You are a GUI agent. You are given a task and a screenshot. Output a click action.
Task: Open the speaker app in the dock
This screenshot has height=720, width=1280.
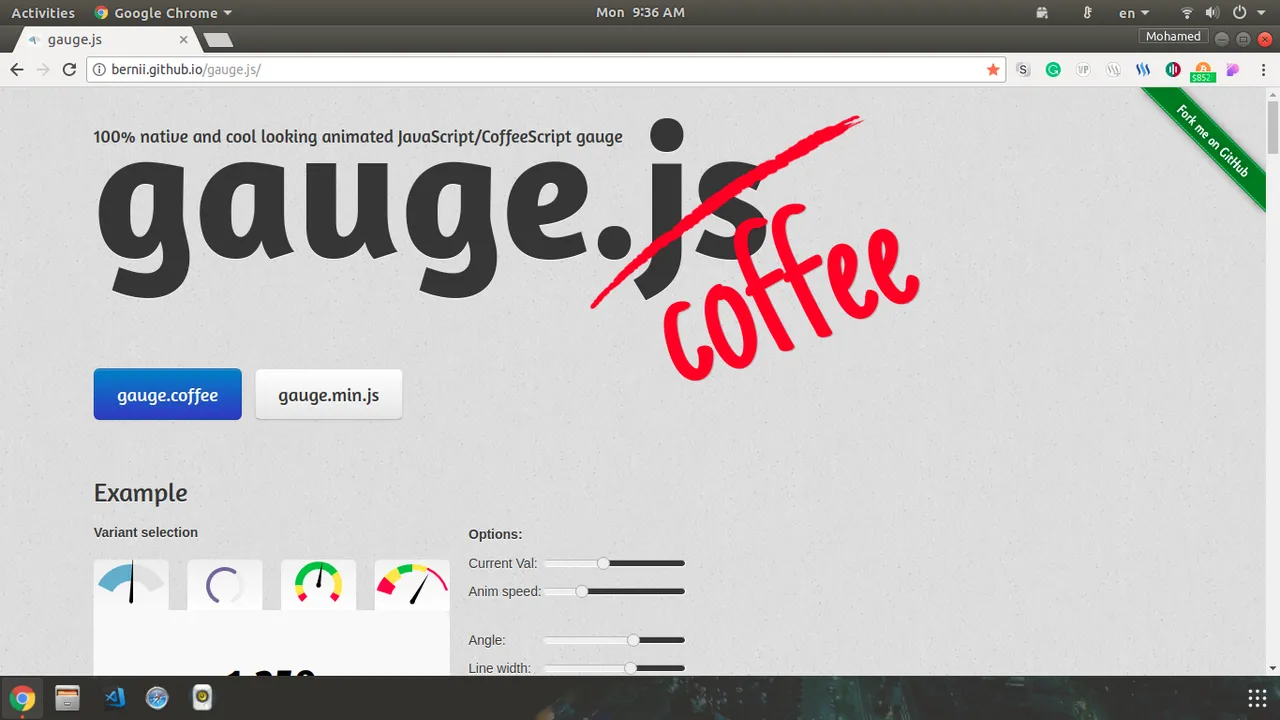tap(202, 698)
